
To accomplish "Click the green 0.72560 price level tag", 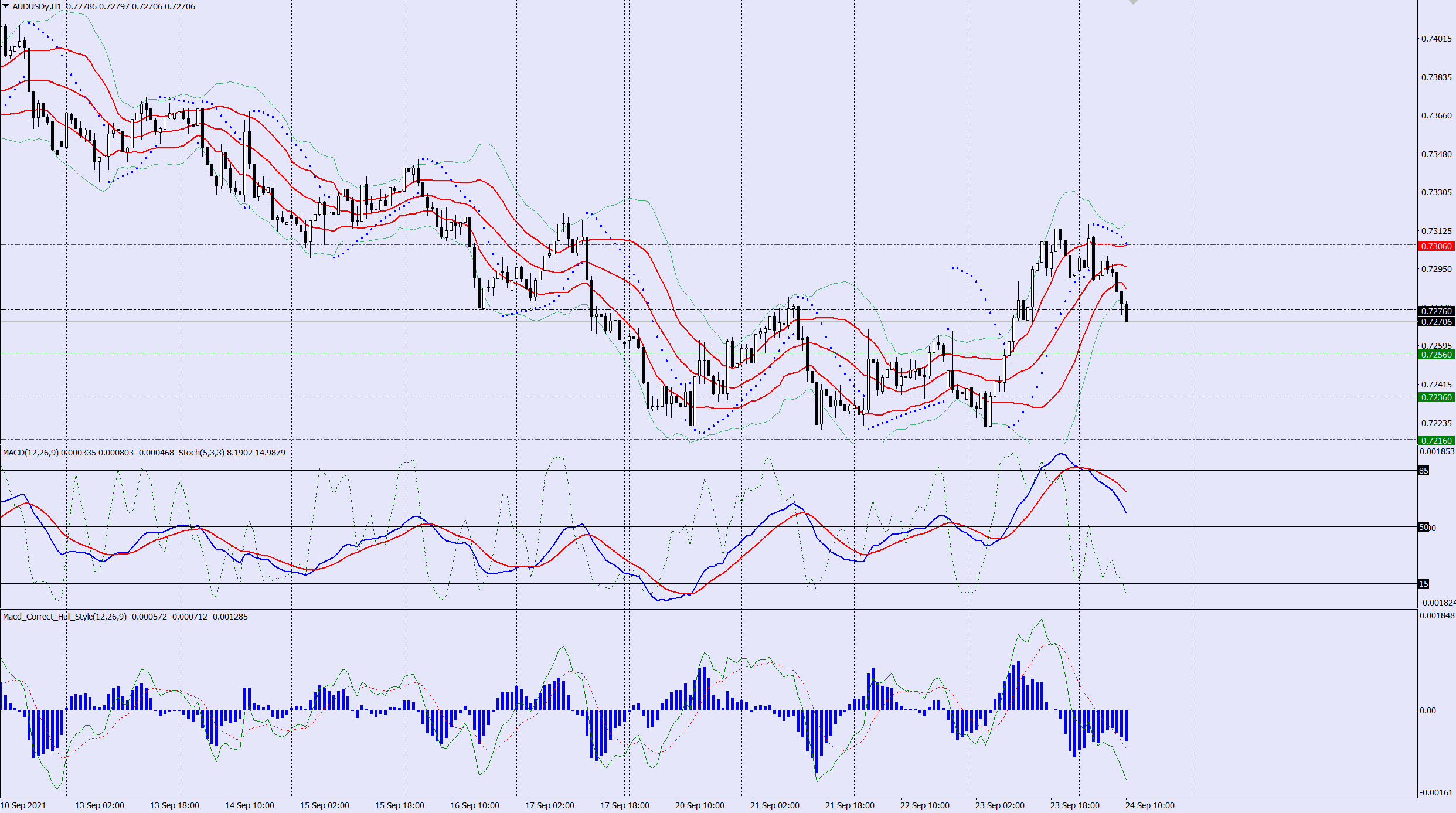I will (1436, 355).
